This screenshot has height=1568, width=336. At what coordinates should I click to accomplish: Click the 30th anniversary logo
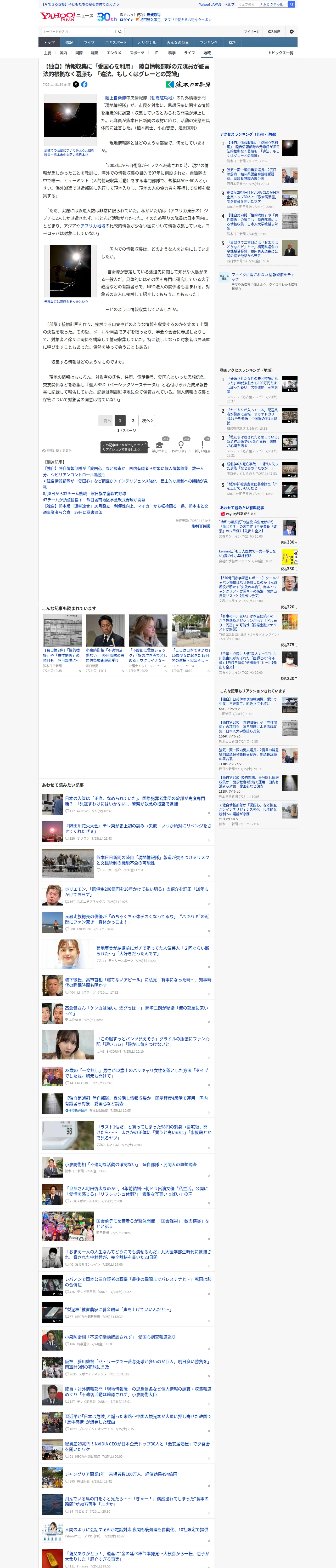pyautogui.click(x=107, y=16)
